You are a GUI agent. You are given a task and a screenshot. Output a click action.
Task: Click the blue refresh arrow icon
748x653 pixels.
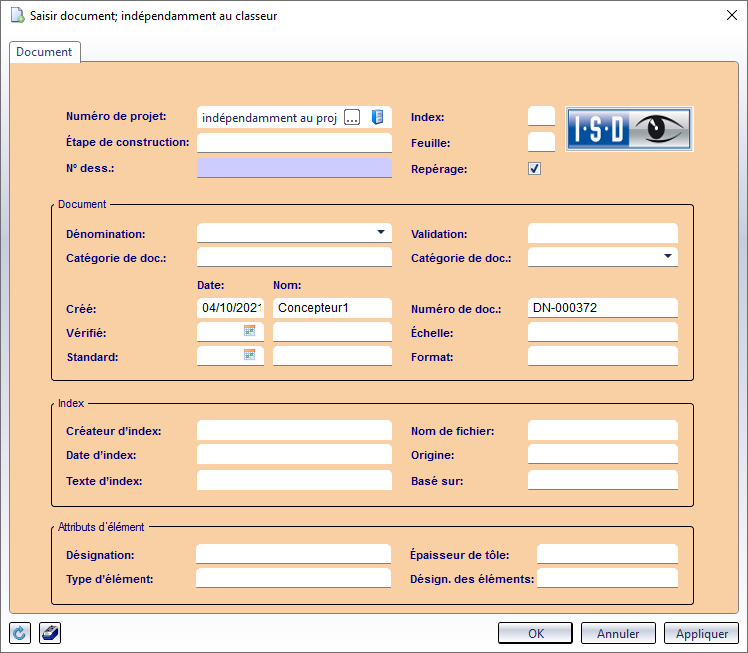(x=20, y=633)
